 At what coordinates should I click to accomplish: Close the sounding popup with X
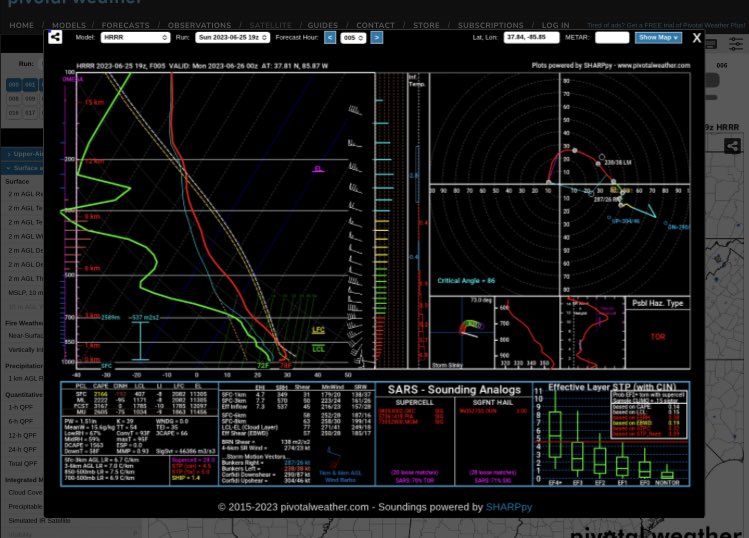tap(696, 38)
